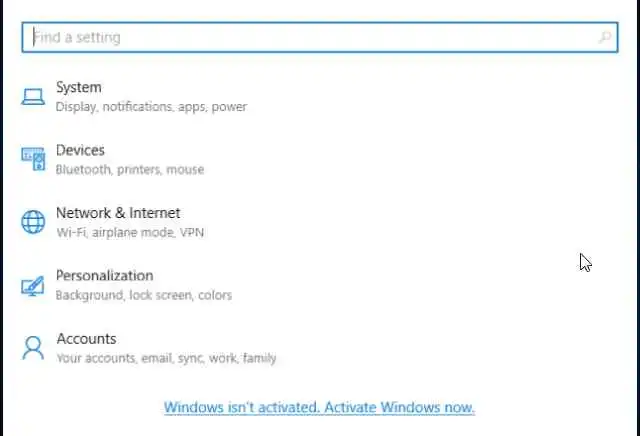This screenshot has width=640, height=436.
Task: Click the 'Windows isn't activated.' link portion
Action: pos(240,408)
